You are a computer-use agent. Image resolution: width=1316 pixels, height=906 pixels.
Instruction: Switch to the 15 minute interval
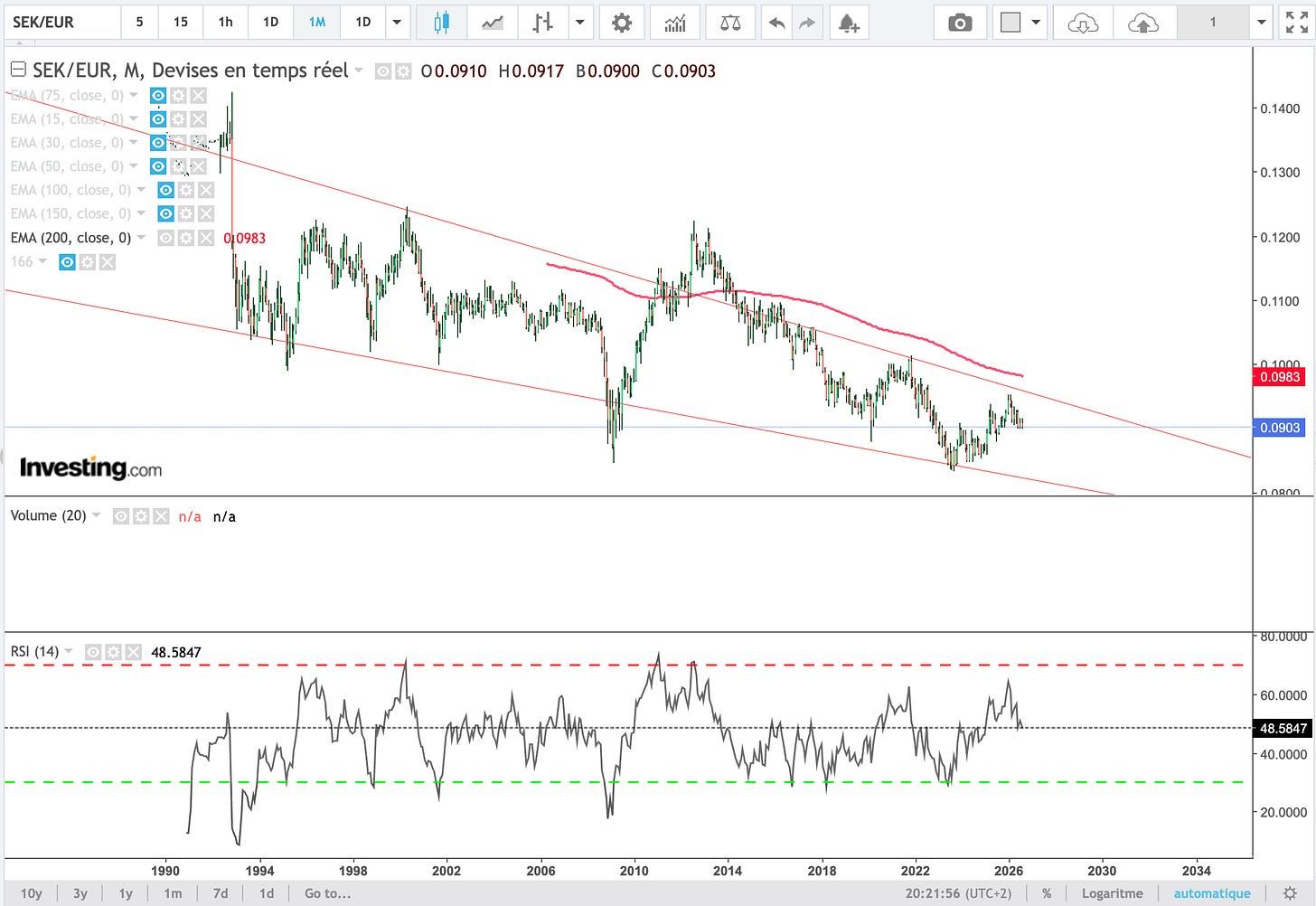(x=181, y=23)
